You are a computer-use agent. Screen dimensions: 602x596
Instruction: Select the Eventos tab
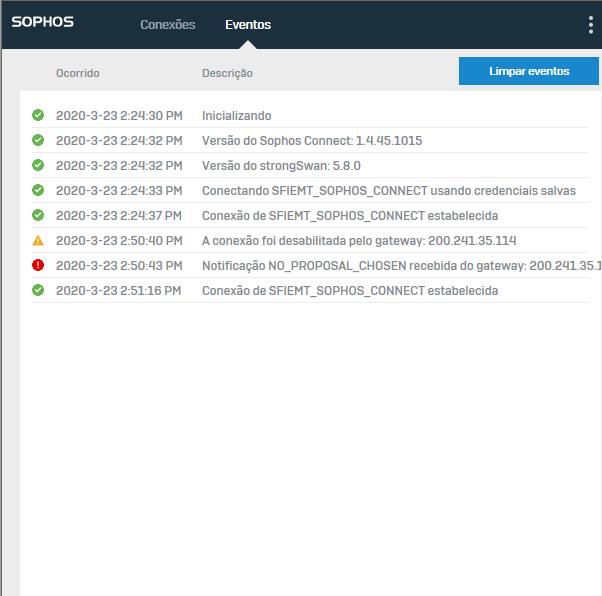[248, 25]
